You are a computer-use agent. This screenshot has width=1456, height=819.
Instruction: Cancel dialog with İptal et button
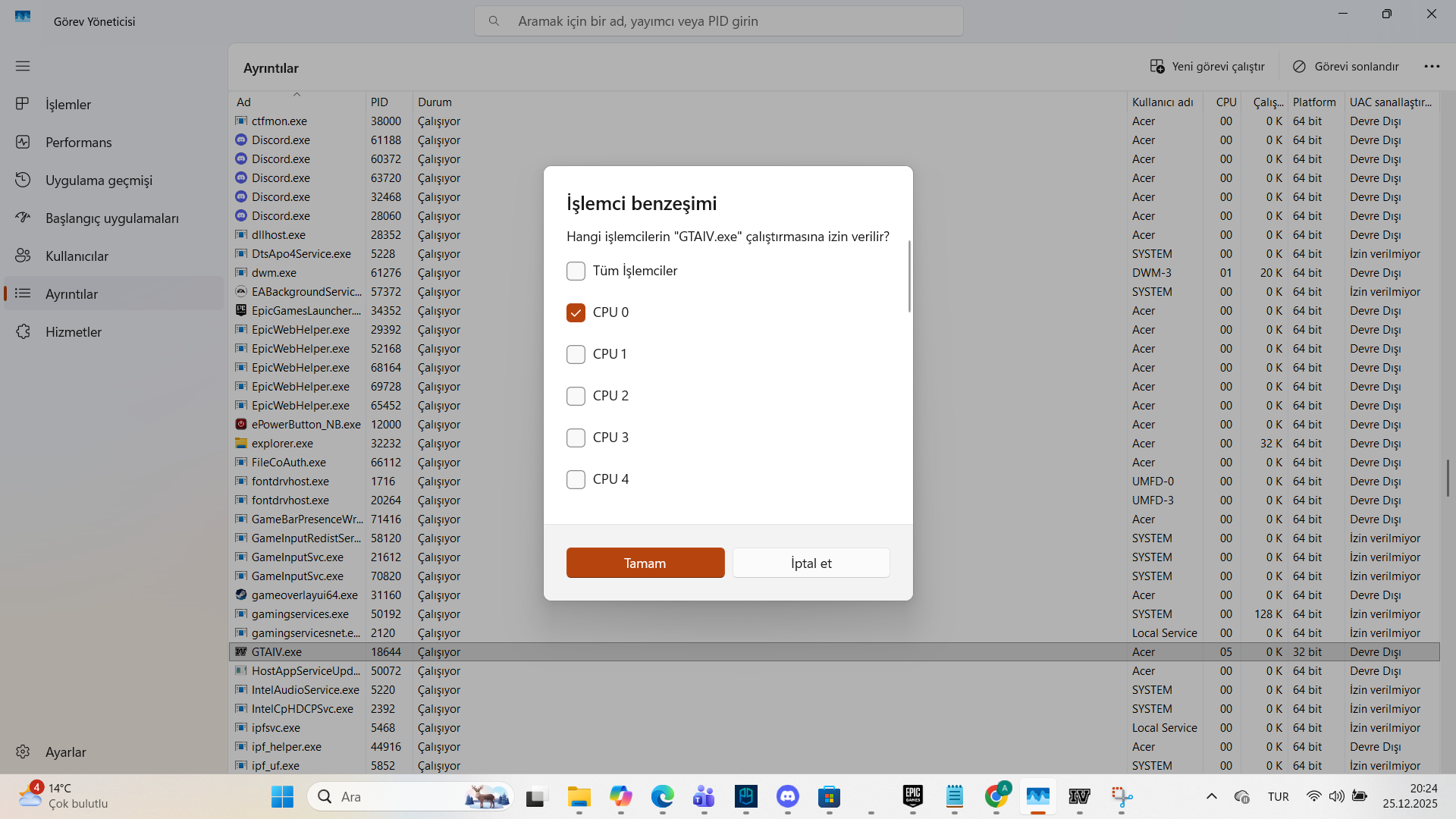(x=811, y=563)
